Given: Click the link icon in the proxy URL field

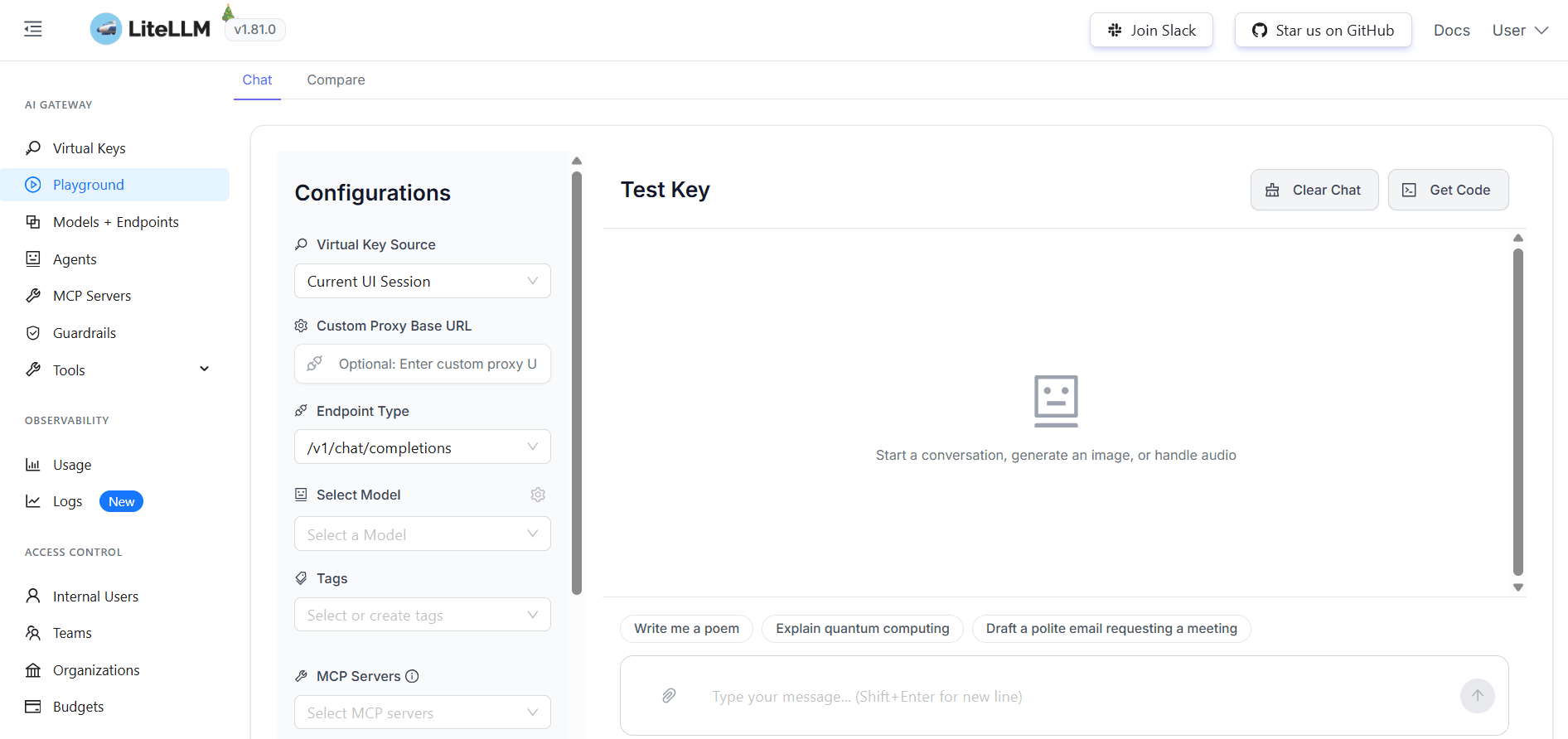Looking at the screenshot, I should (x=315, y=364).
